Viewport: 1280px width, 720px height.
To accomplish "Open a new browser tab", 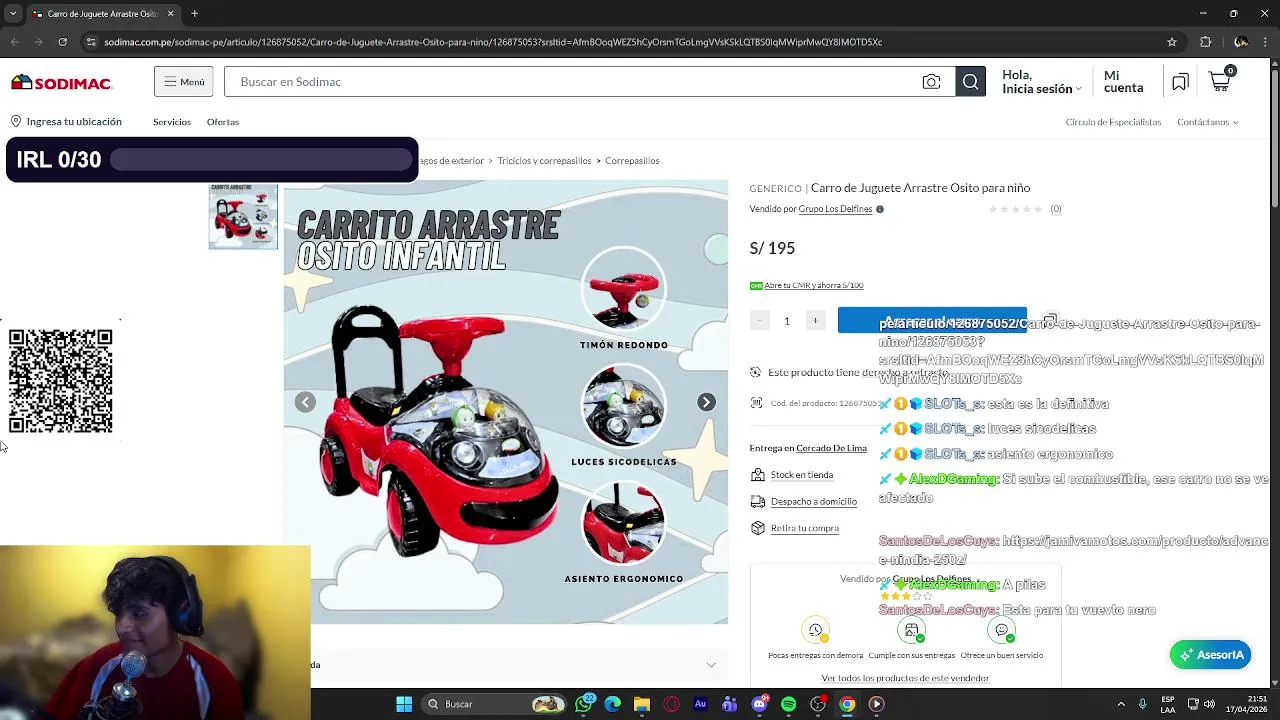I will (194, 14).
